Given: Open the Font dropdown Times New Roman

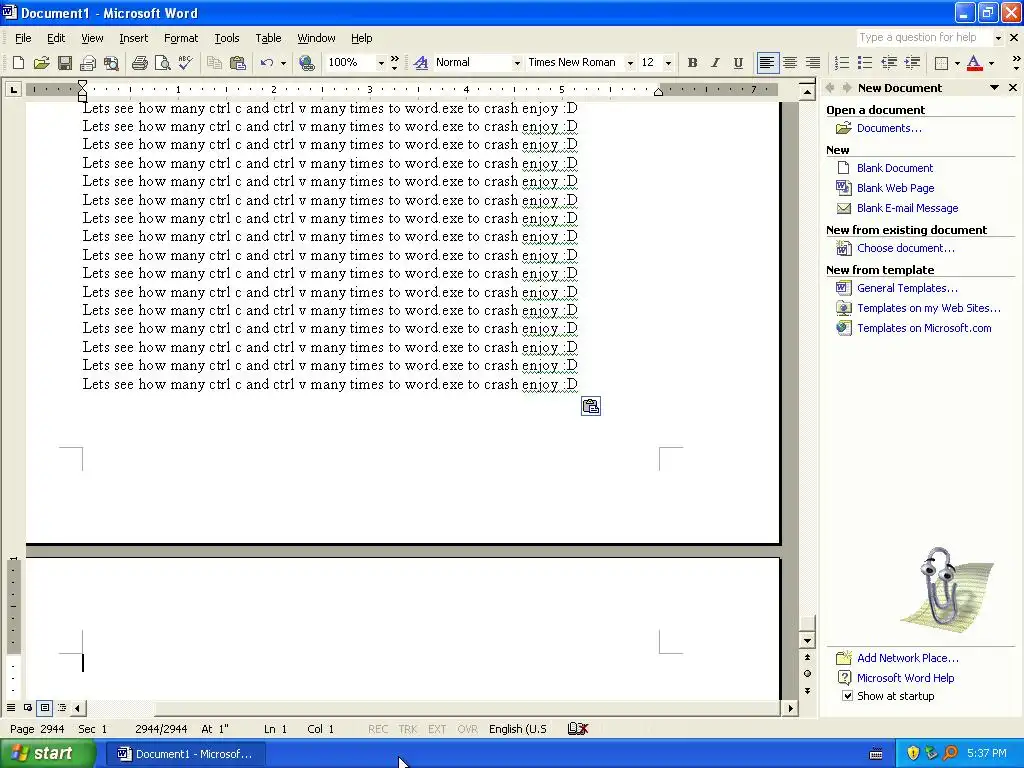Looking at the screenshot, I should click(630, 63).
